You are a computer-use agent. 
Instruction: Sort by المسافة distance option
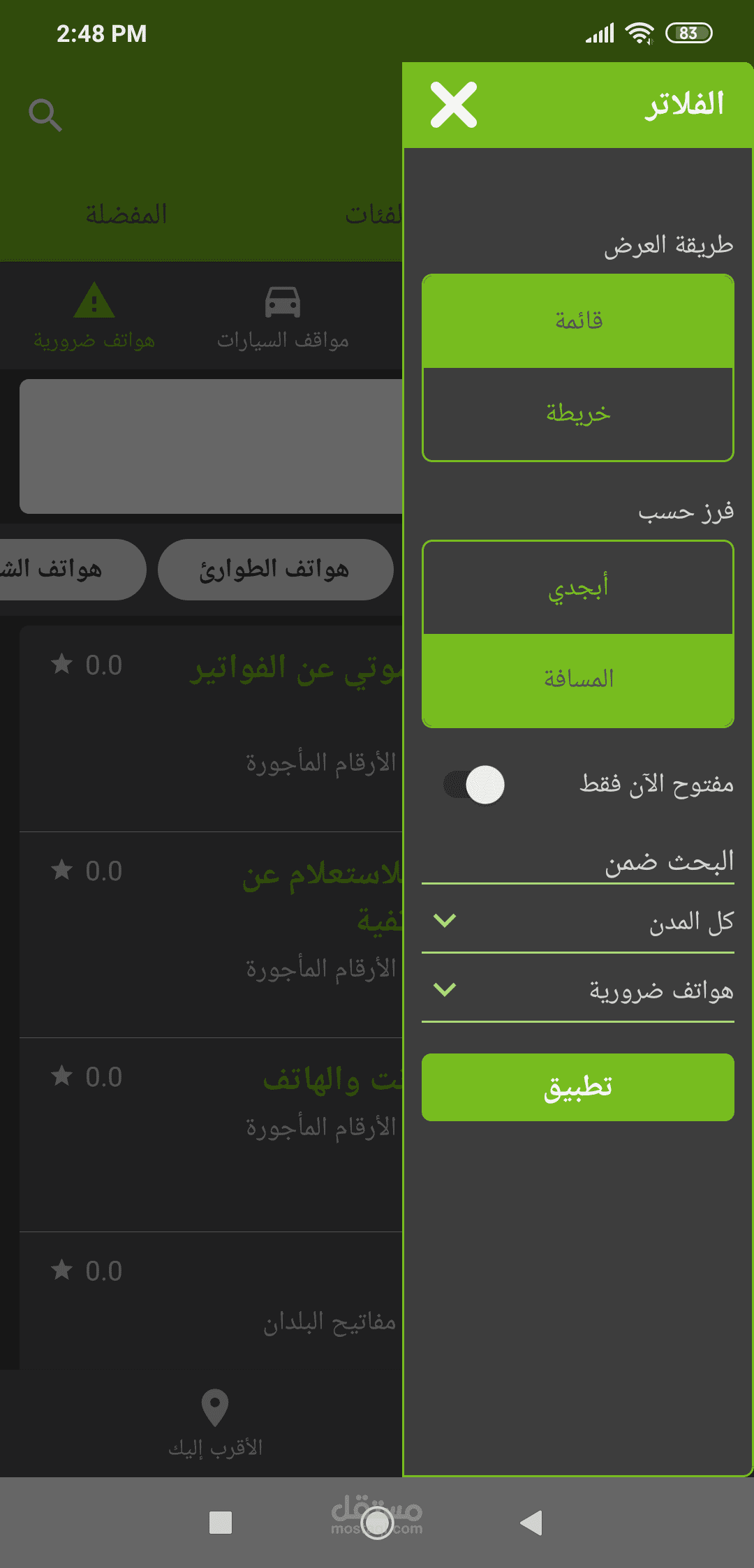[x=578, y=680]
